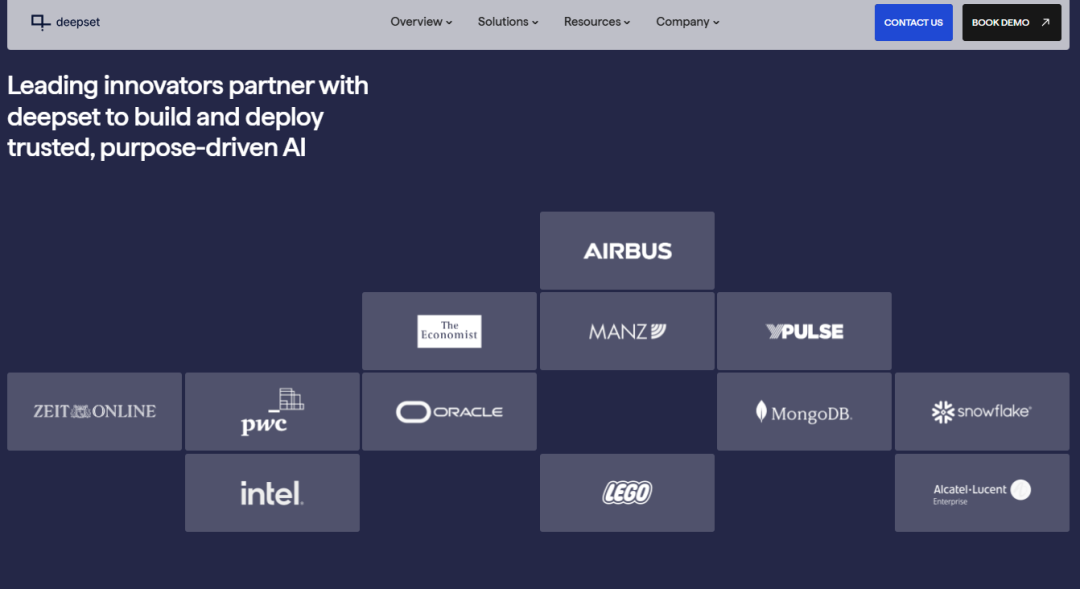Expand the Solutions menu
1080x589 pixels.
pos(508,22)
